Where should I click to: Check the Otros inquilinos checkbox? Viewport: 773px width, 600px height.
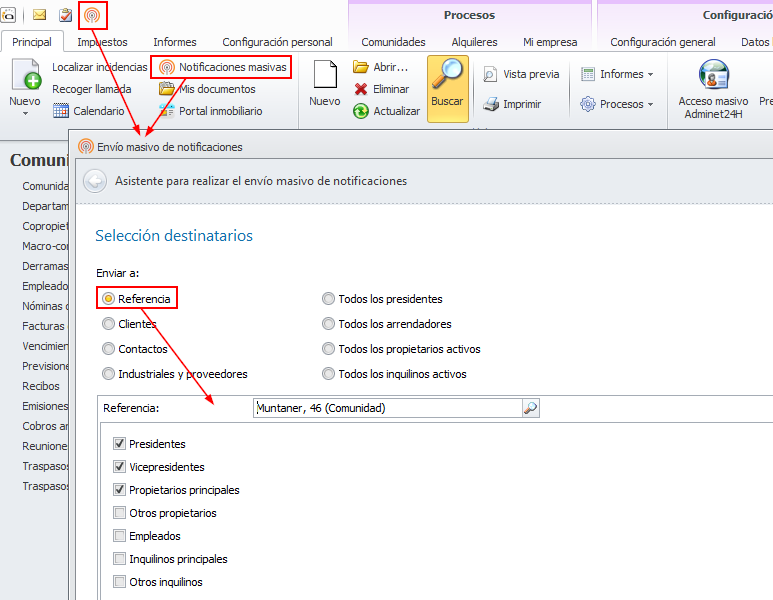pos(119,582)
